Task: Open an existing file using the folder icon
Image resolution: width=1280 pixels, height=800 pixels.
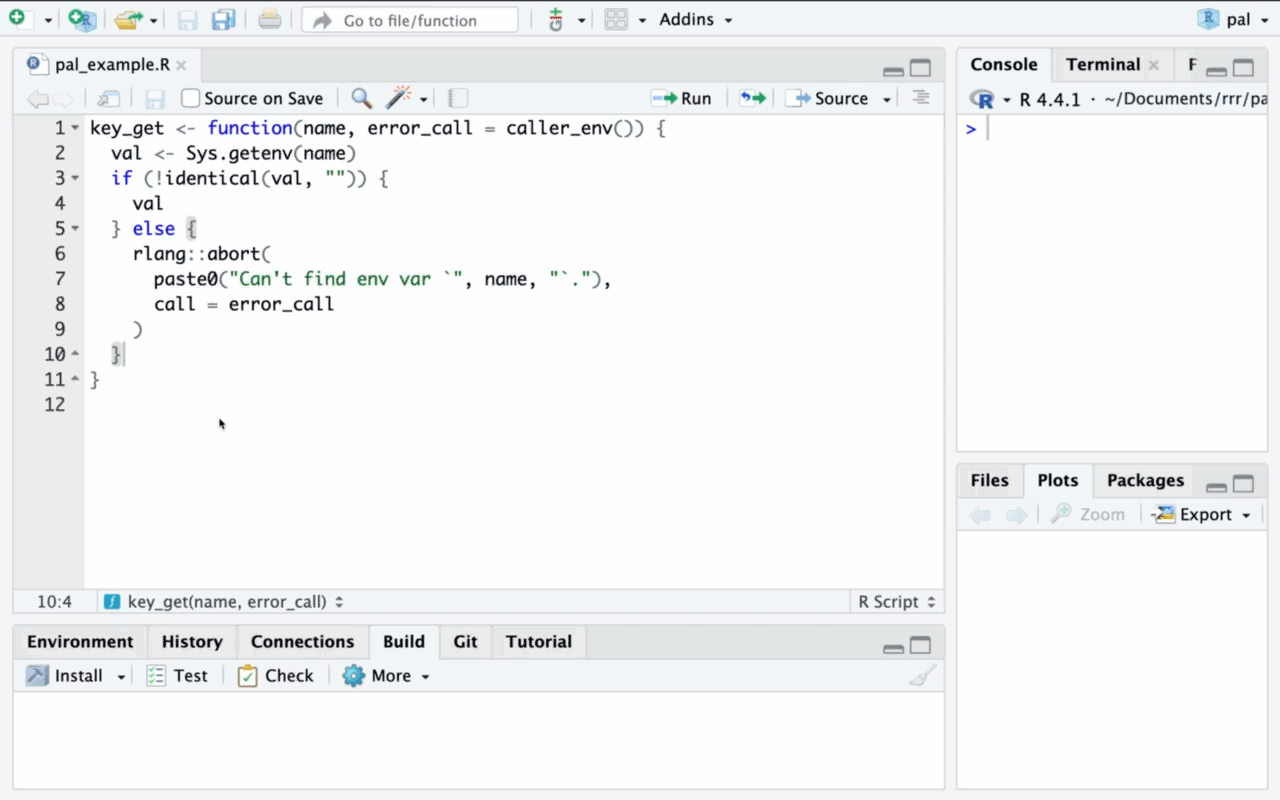Action: (128, 19)
